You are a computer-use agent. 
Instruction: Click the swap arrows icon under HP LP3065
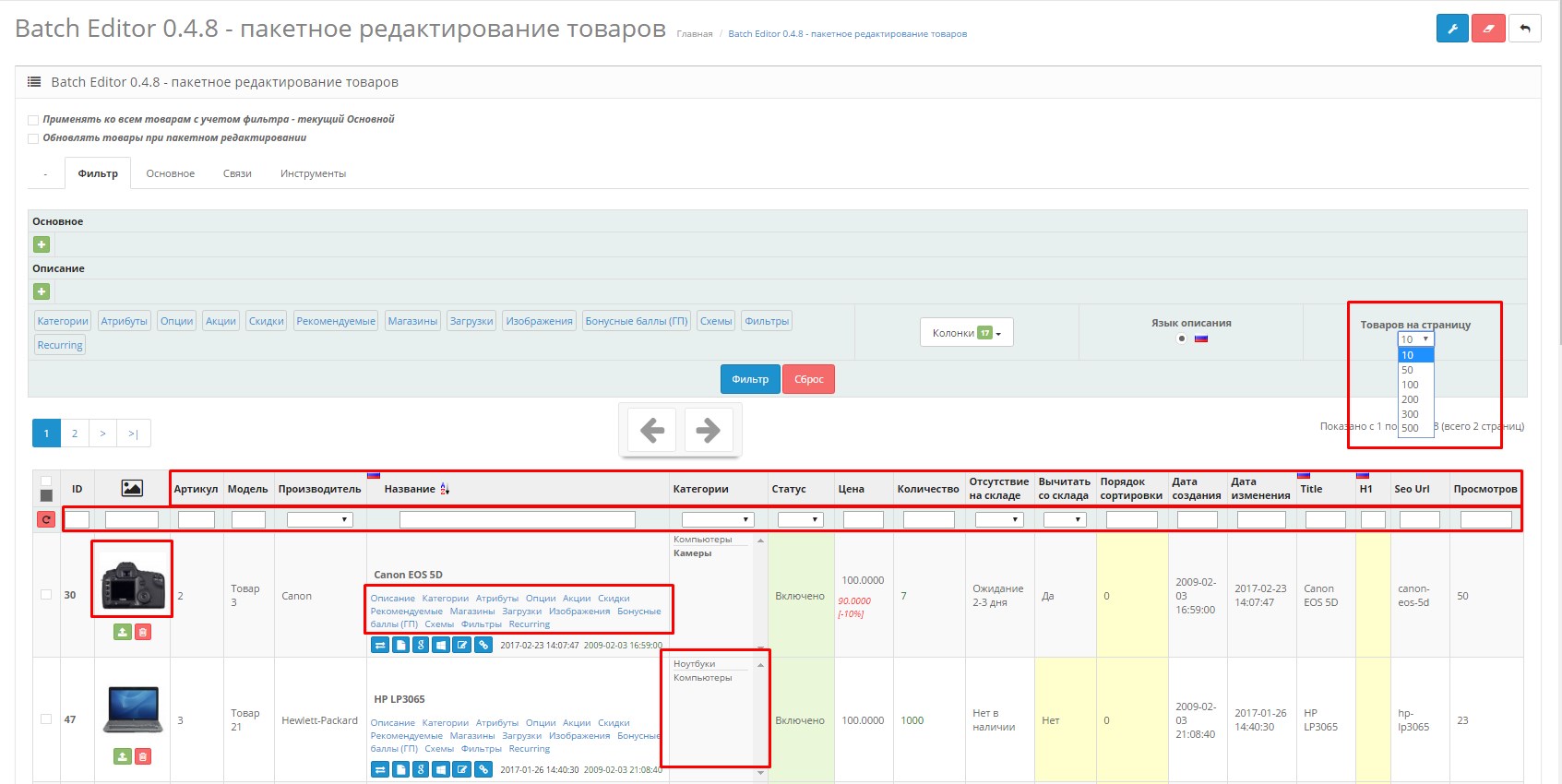coord(380,769)
